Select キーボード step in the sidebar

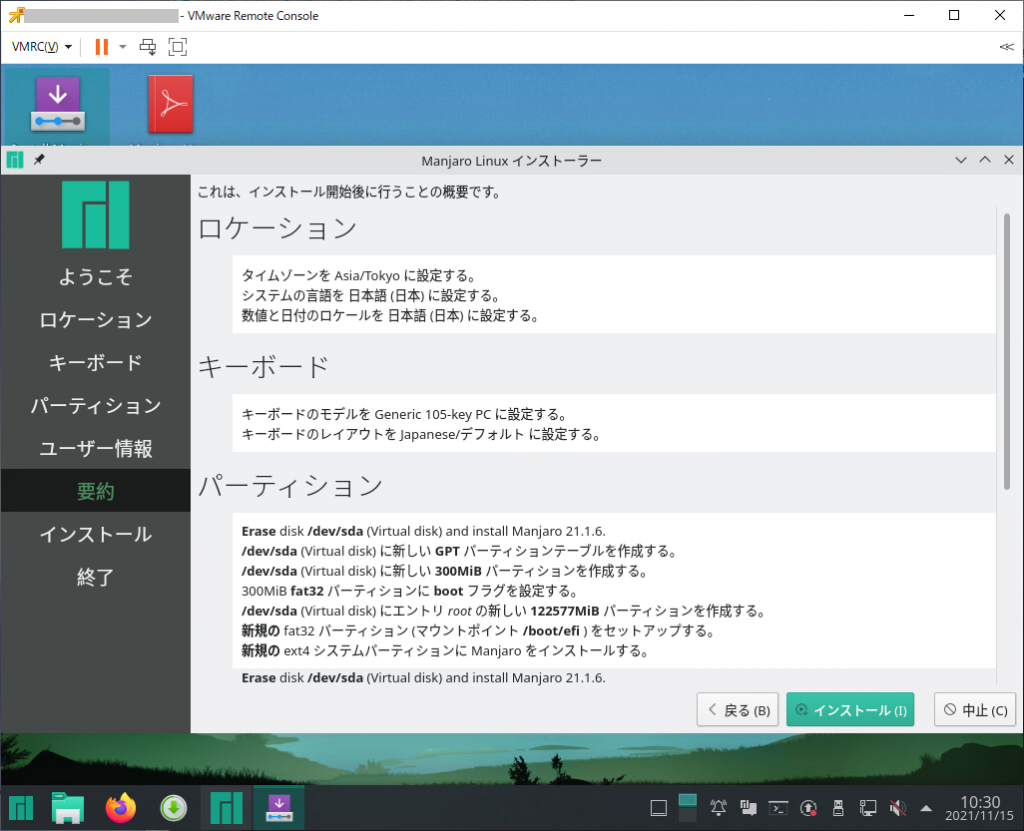click(x=95, y=363)
